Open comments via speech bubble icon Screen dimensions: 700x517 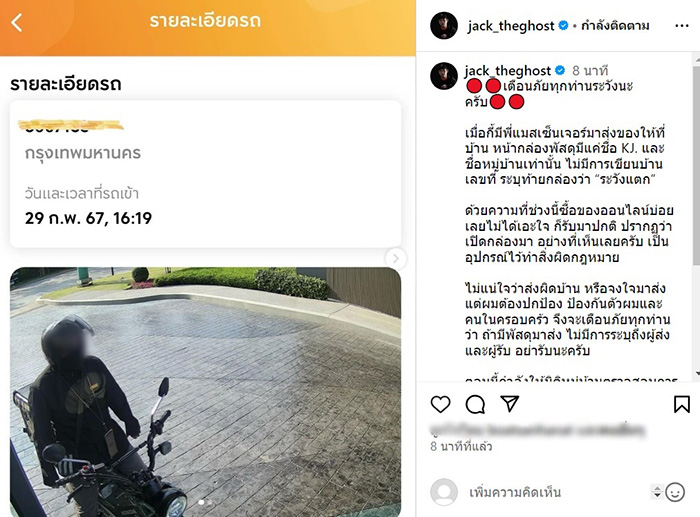click(475, 404)
